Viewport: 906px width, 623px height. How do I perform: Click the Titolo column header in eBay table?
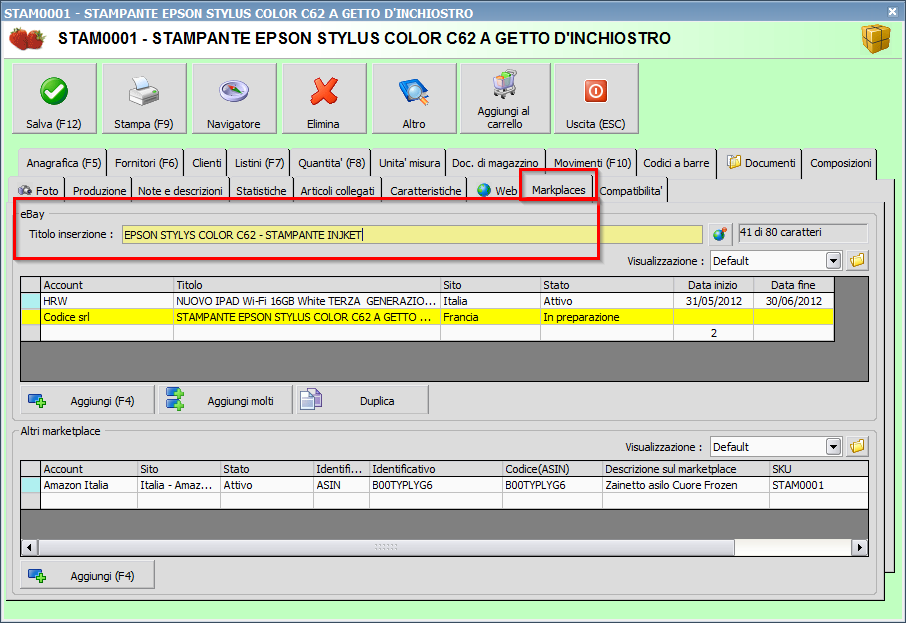coord(307,285)
